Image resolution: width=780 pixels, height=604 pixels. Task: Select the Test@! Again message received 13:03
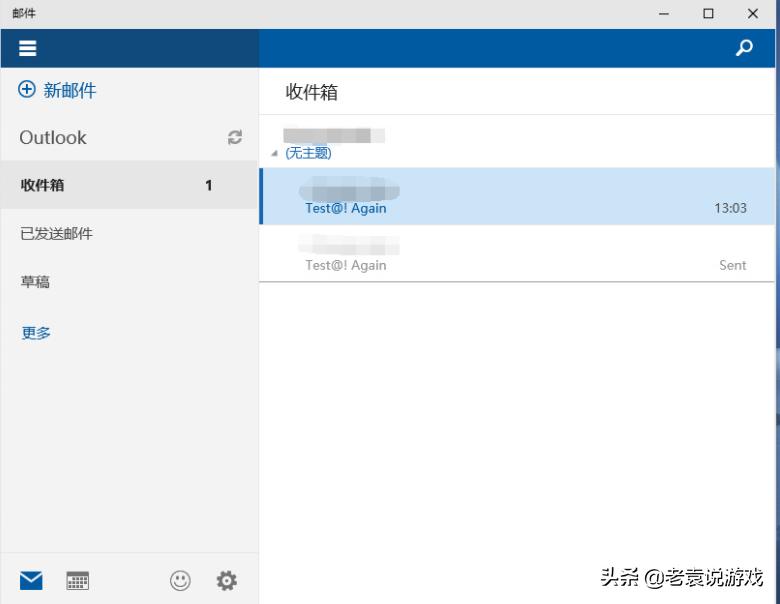click(x=517, y=196)
